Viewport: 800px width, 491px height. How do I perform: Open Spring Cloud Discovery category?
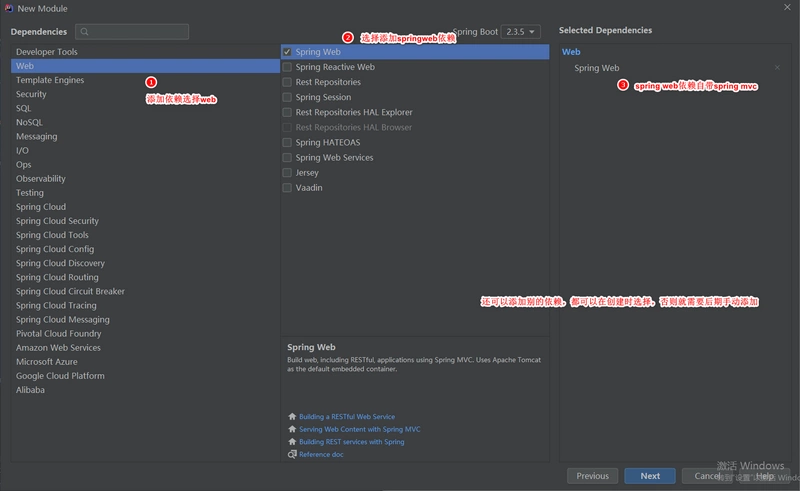145,263
